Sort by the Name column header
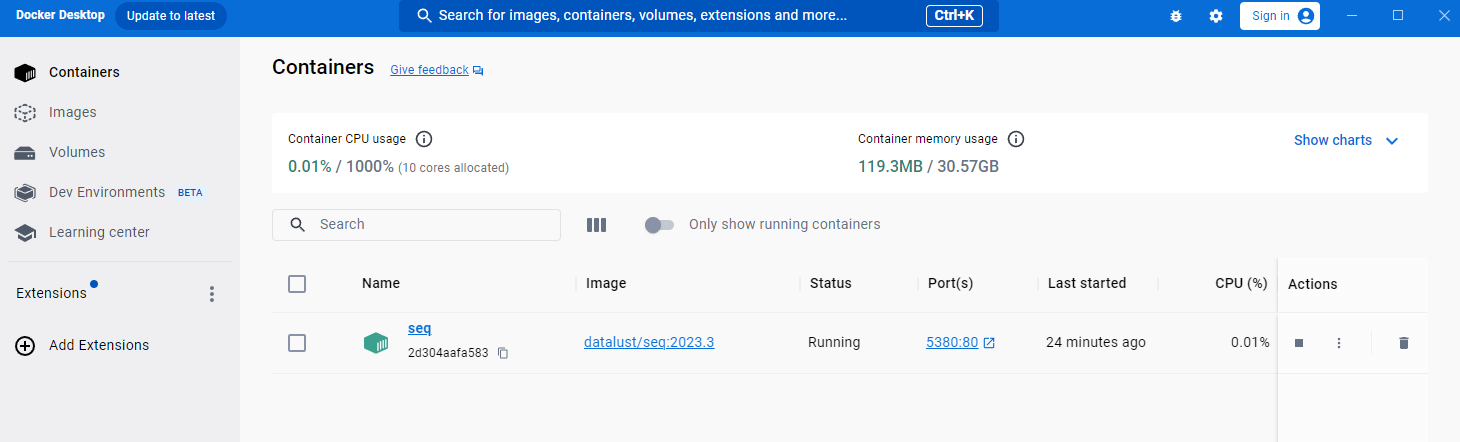1460x442 pixels. 381,284
